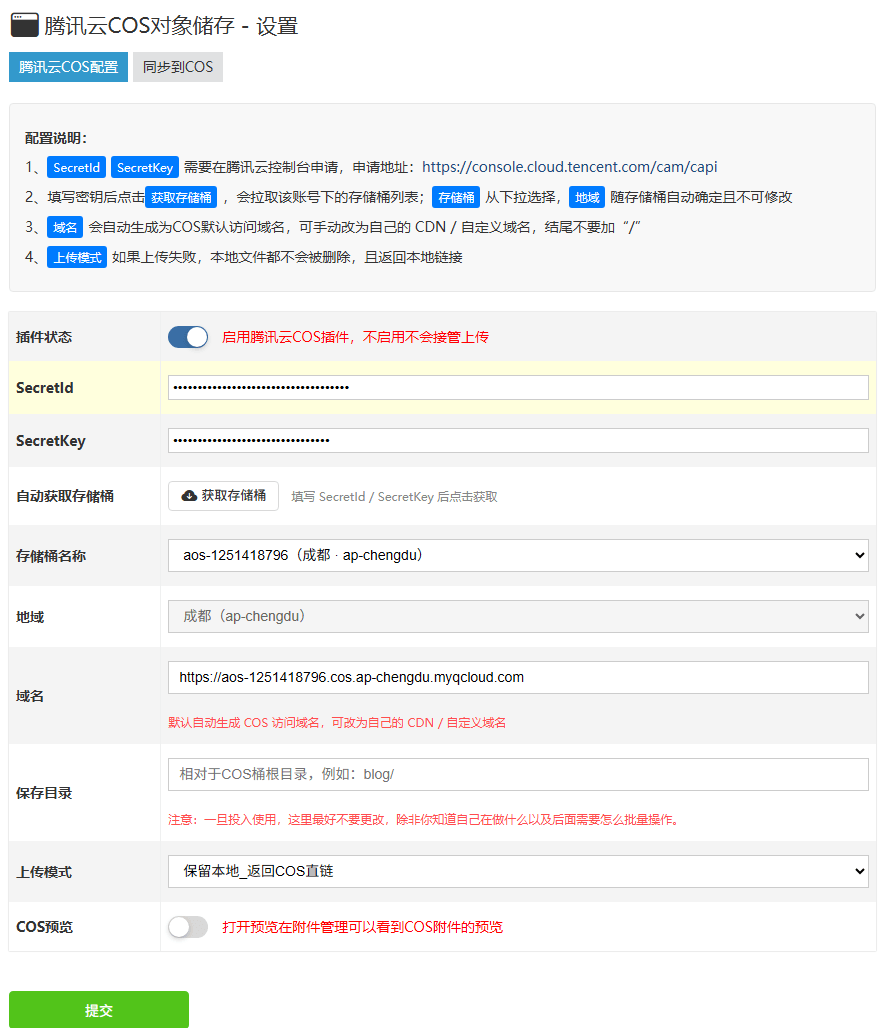The height and width of the screenshot is (1028, 882).
Task: Click the blue 地域 tag in step 2
Action: tap(587, 197)
